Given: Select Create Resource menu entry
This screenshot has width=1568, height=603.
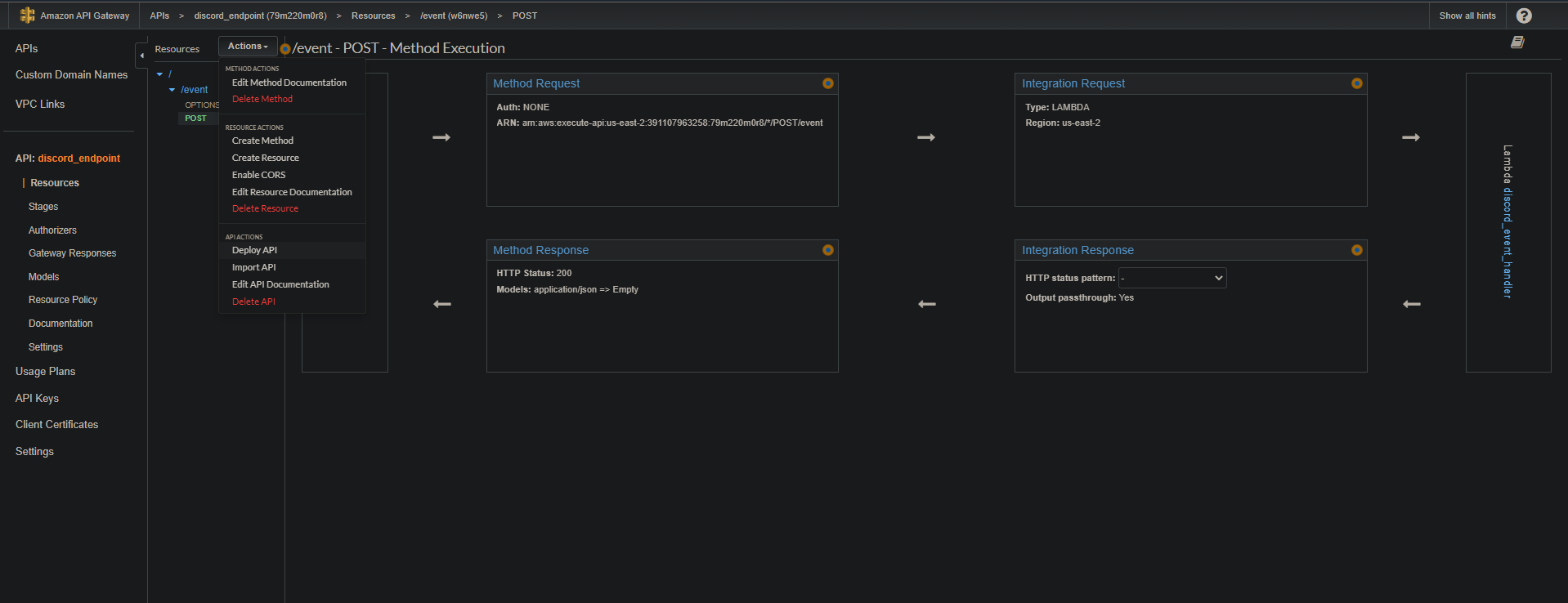Looking at the screenshot, I should 266,158.
